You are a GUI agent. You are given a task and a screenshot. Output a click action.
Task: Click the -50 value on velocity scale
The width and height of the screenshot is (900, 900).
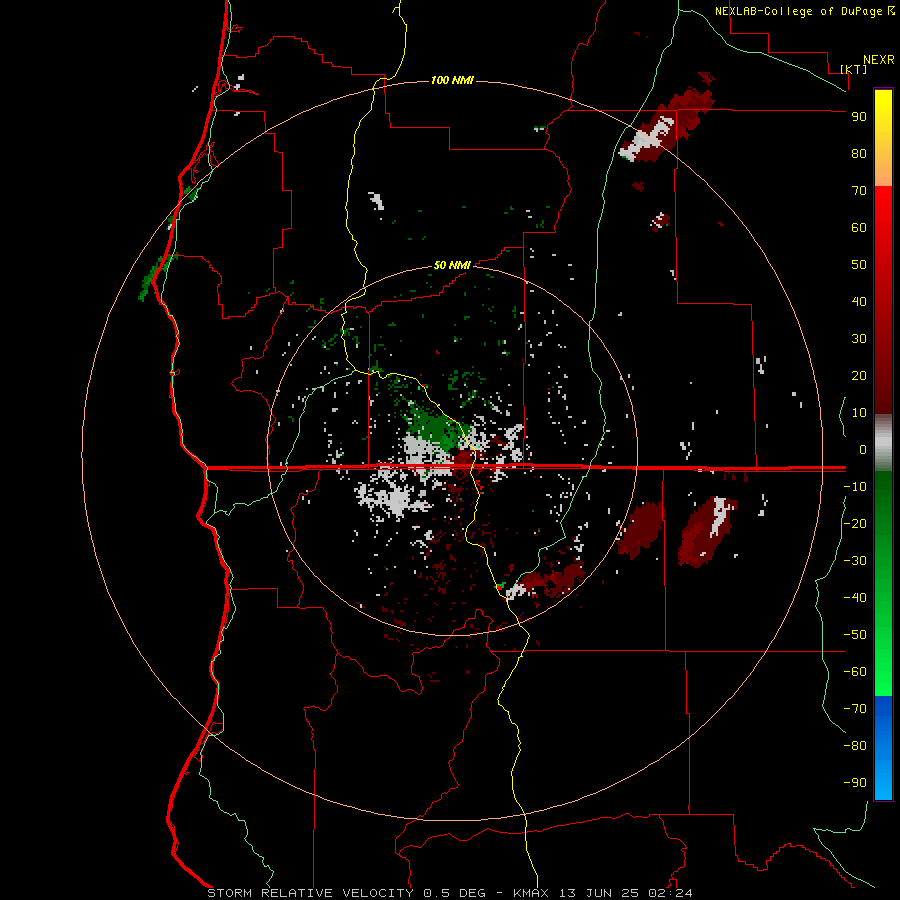tap(855, 634)
